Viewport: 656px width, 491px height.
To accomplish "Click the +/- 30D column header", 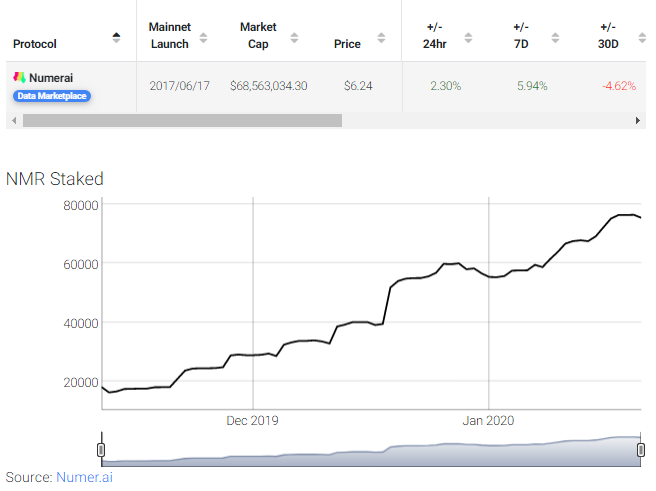I will [608, 36].
